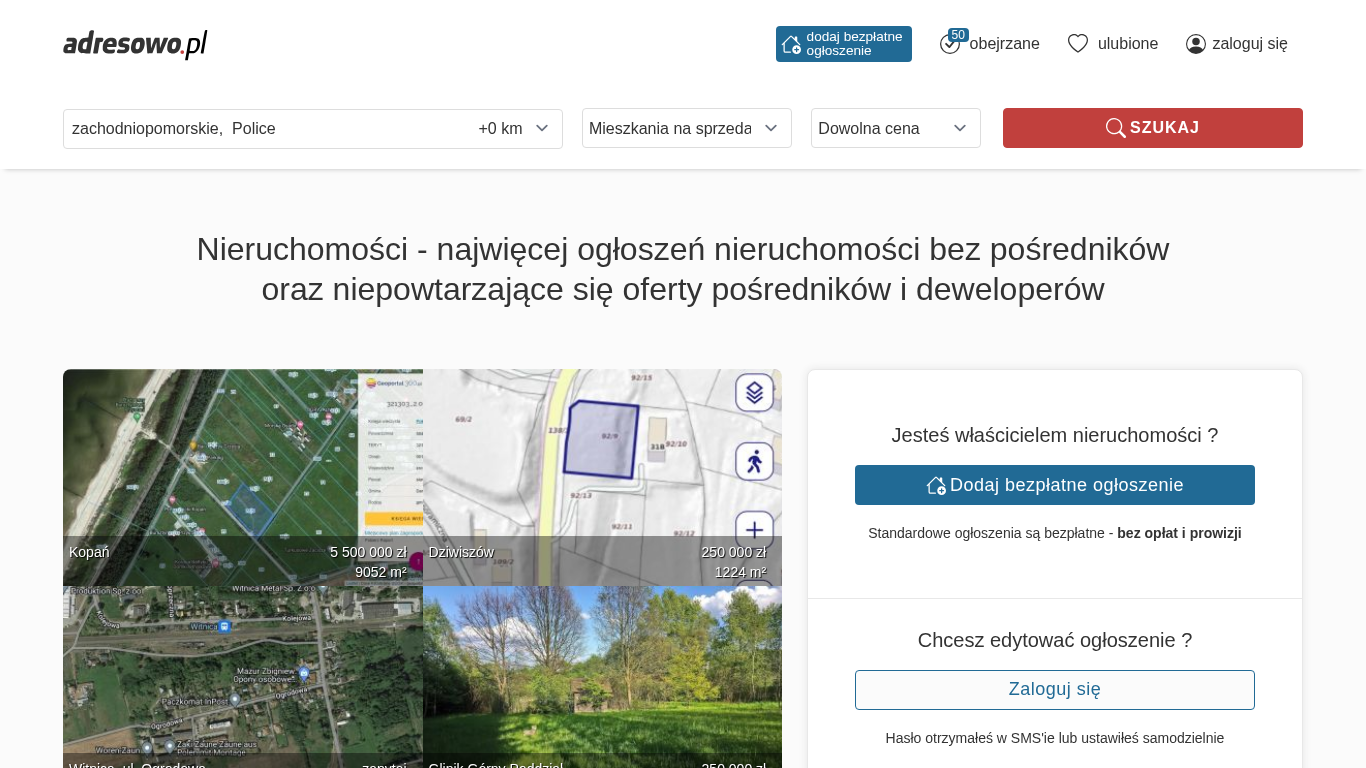Click the house icon in the header add-listing button
Screen dimensions: 1366x768
pyautogui.click(x=791, y=44)
